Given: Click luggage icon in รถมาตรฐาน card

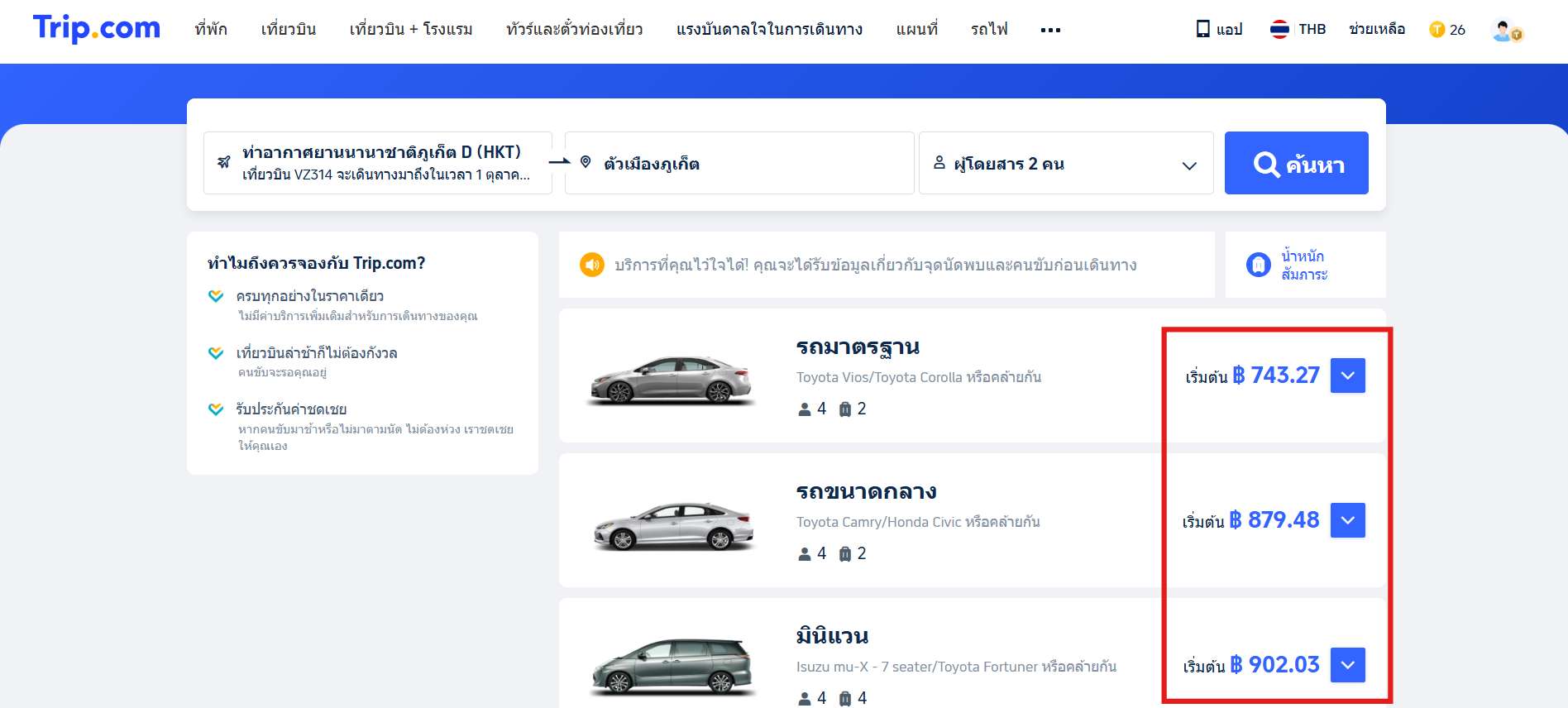Looking at the screenshot, I should (845, 409).
